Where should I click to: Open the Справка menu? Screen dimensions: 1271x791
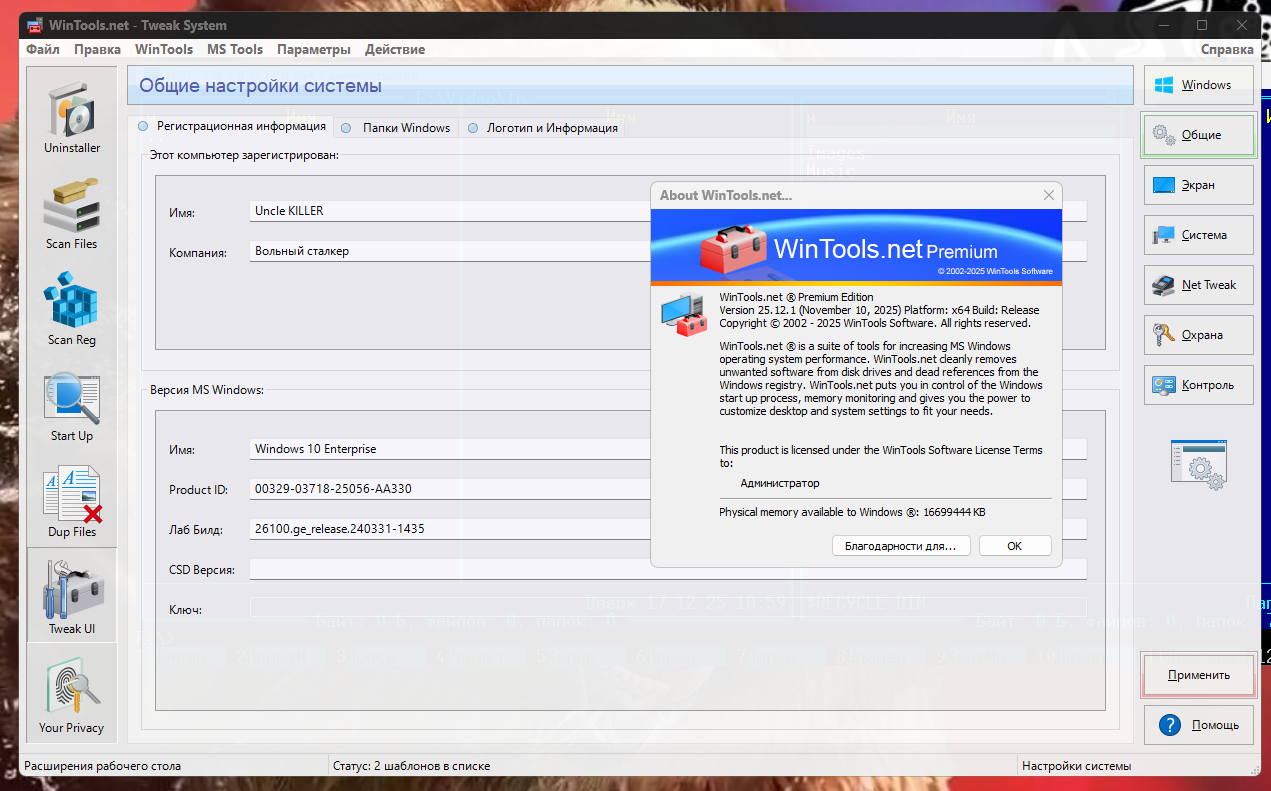click(1227, 49)
